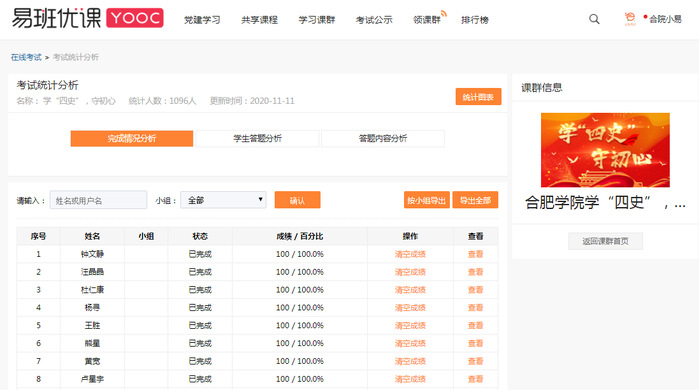This screenshot has width=699, height=390.
Task: Open 党建学习 in top navigation
Action: [202, 20]
